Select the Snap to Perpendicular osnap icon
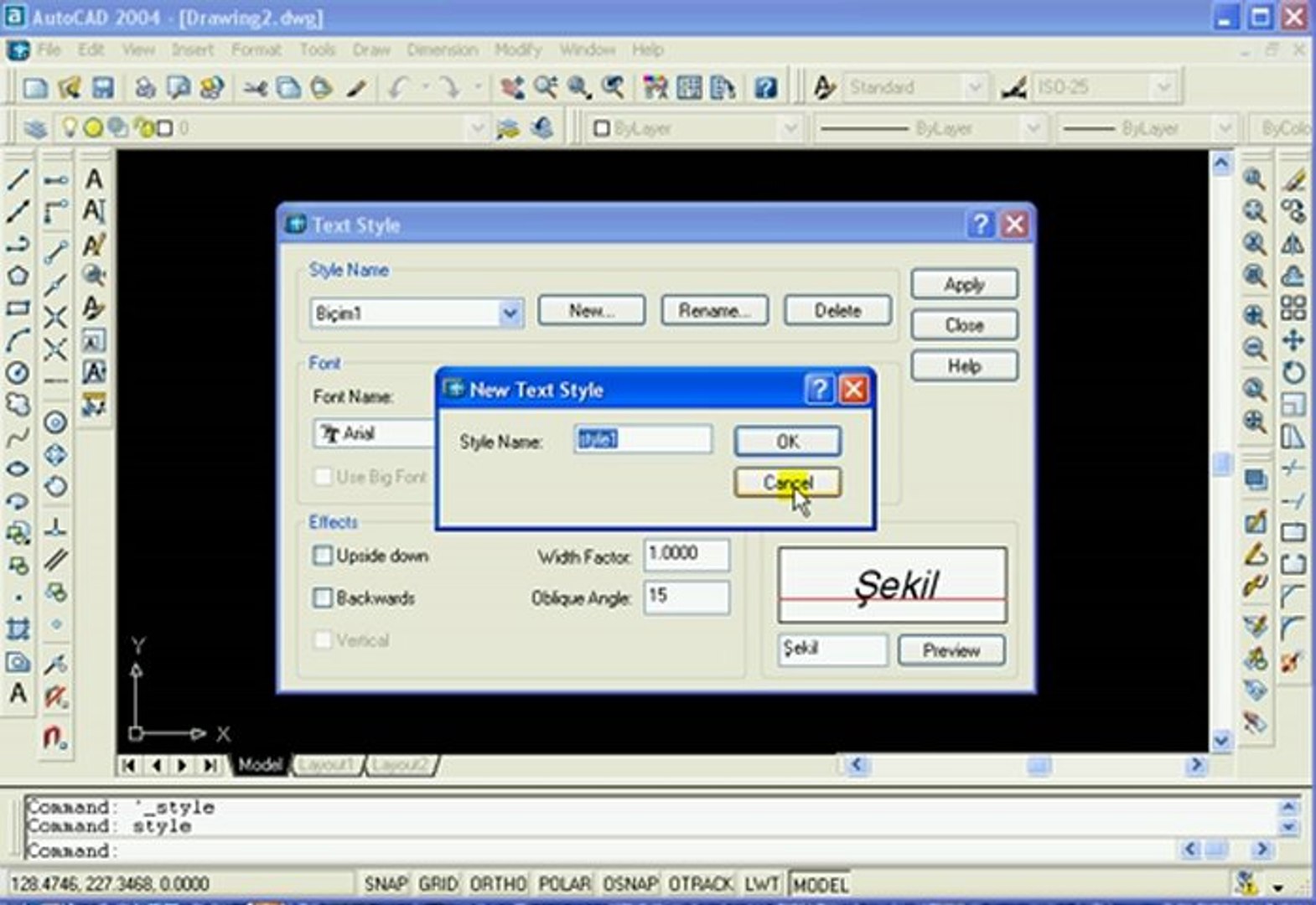Screen dimensions: 1316x905 tap(55, 527)
